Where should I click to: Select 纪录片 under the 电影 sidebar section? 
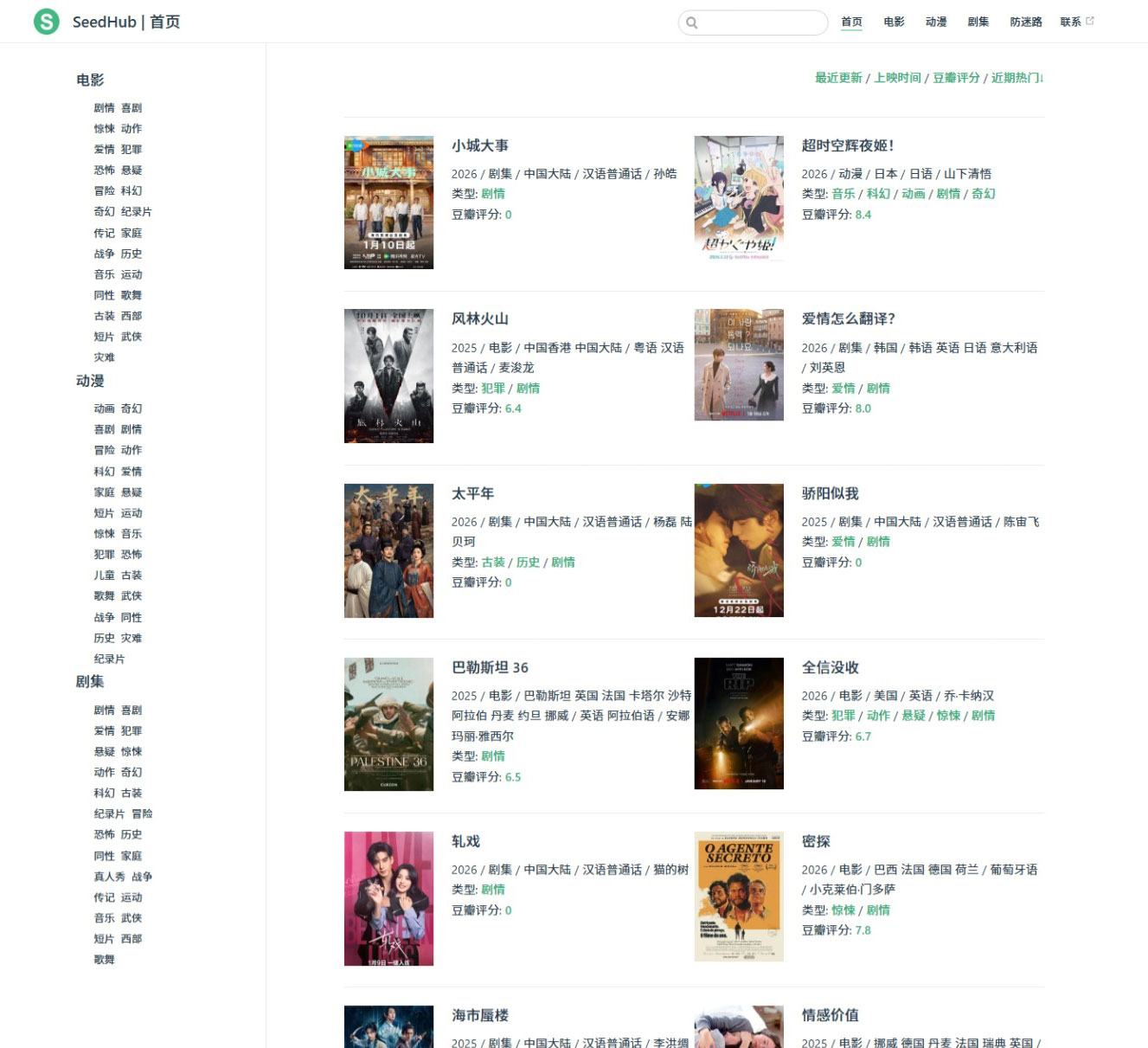136,212
